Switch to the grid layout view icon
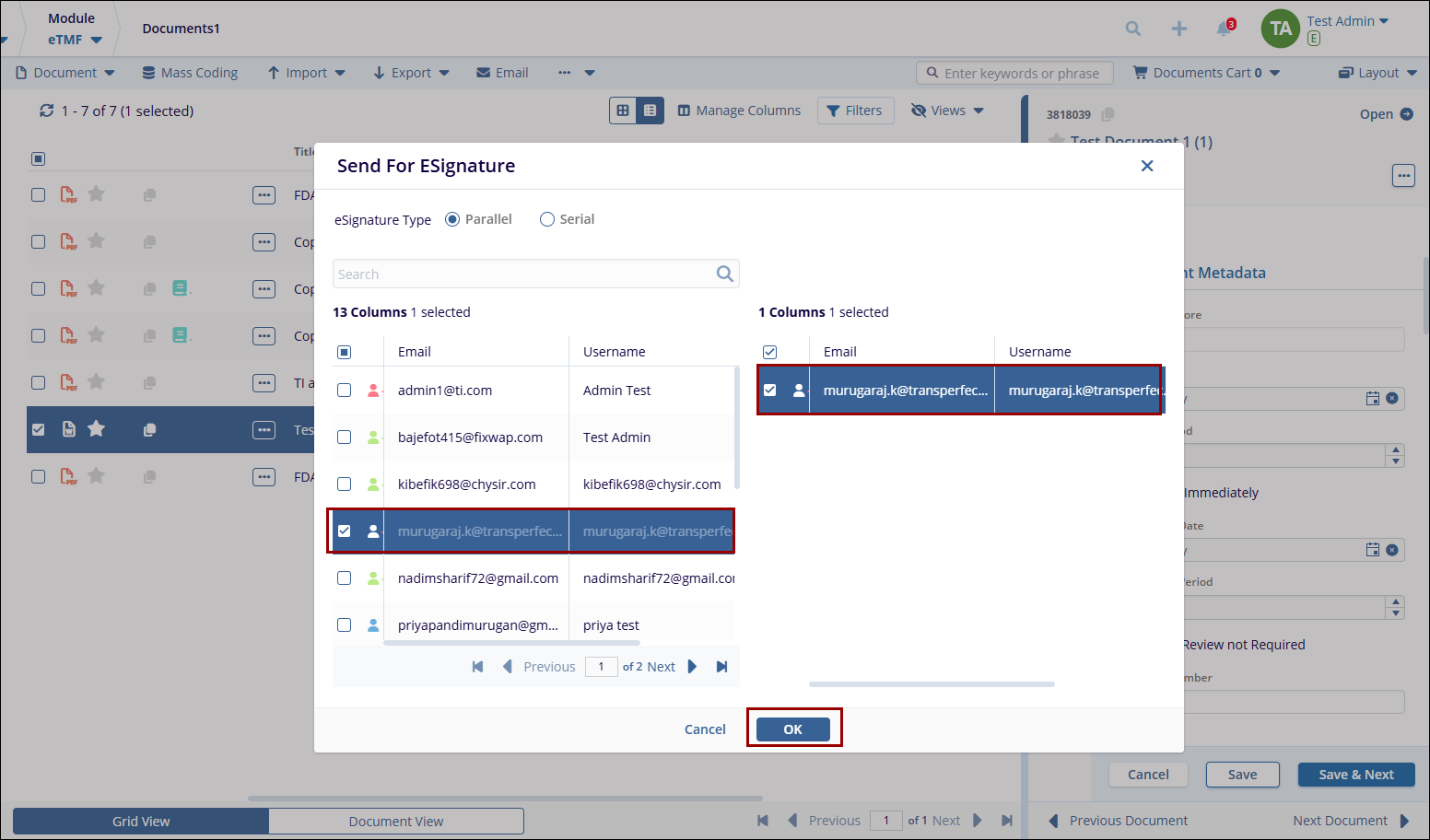Viewport: 1430px width, 840px height. 623,111
